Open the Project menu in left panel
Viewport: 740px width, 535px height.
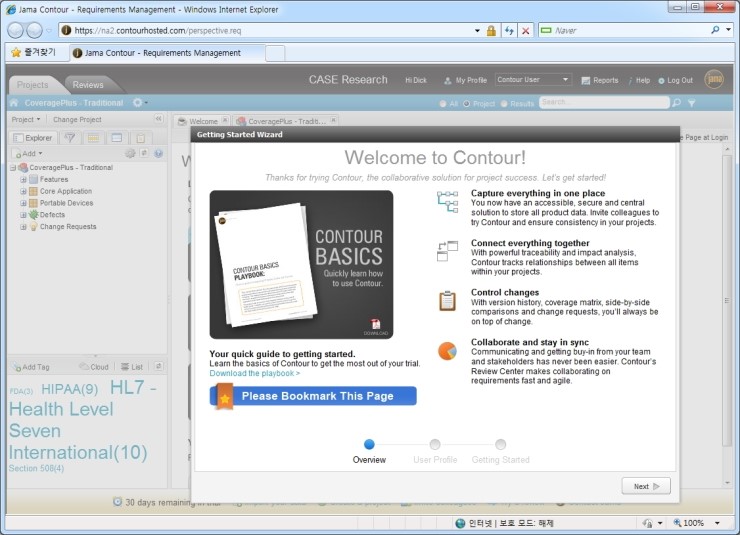tap(26, 120)
